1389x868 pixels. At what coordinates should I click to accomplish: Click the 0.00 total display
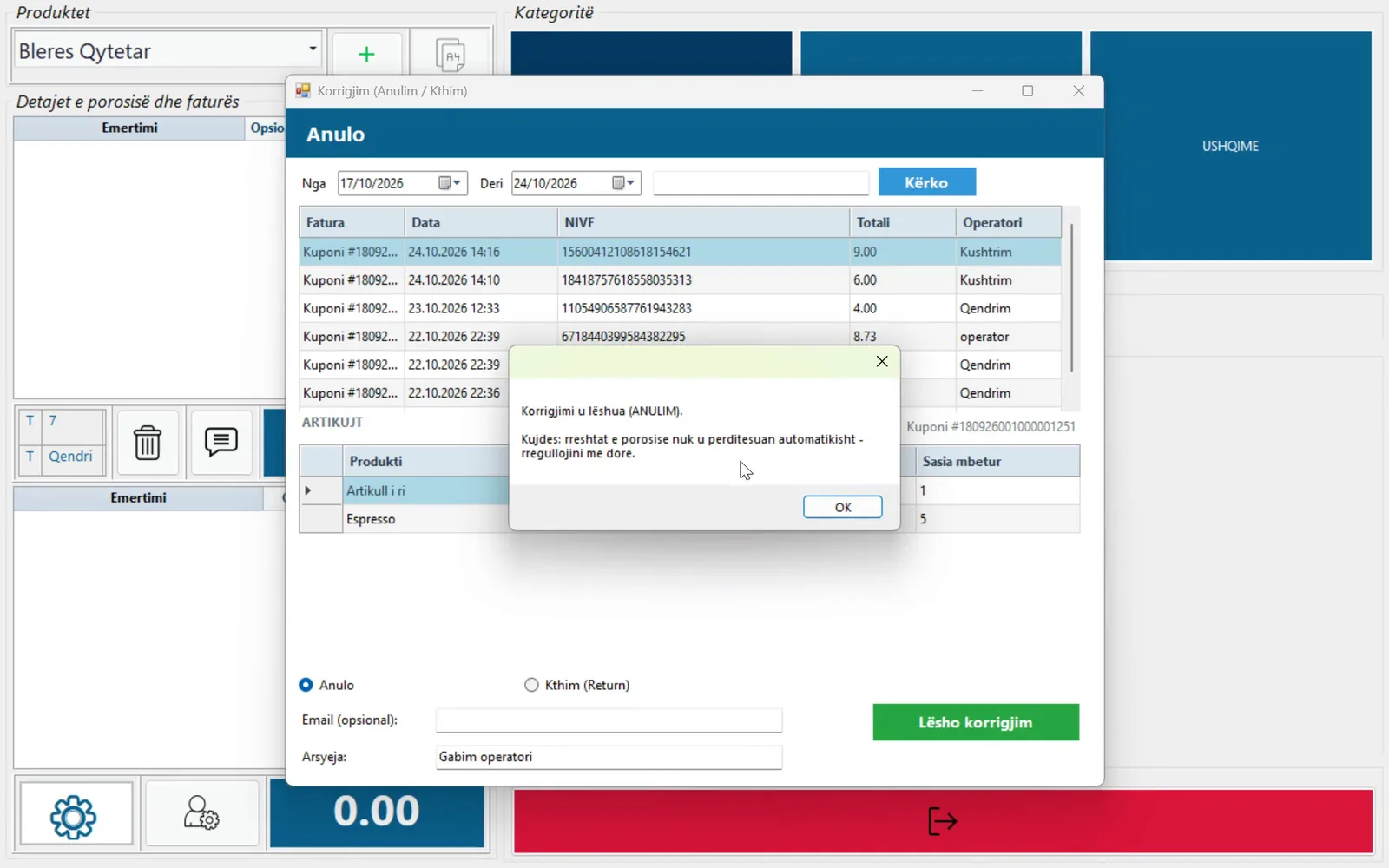[x=377, y=812]
